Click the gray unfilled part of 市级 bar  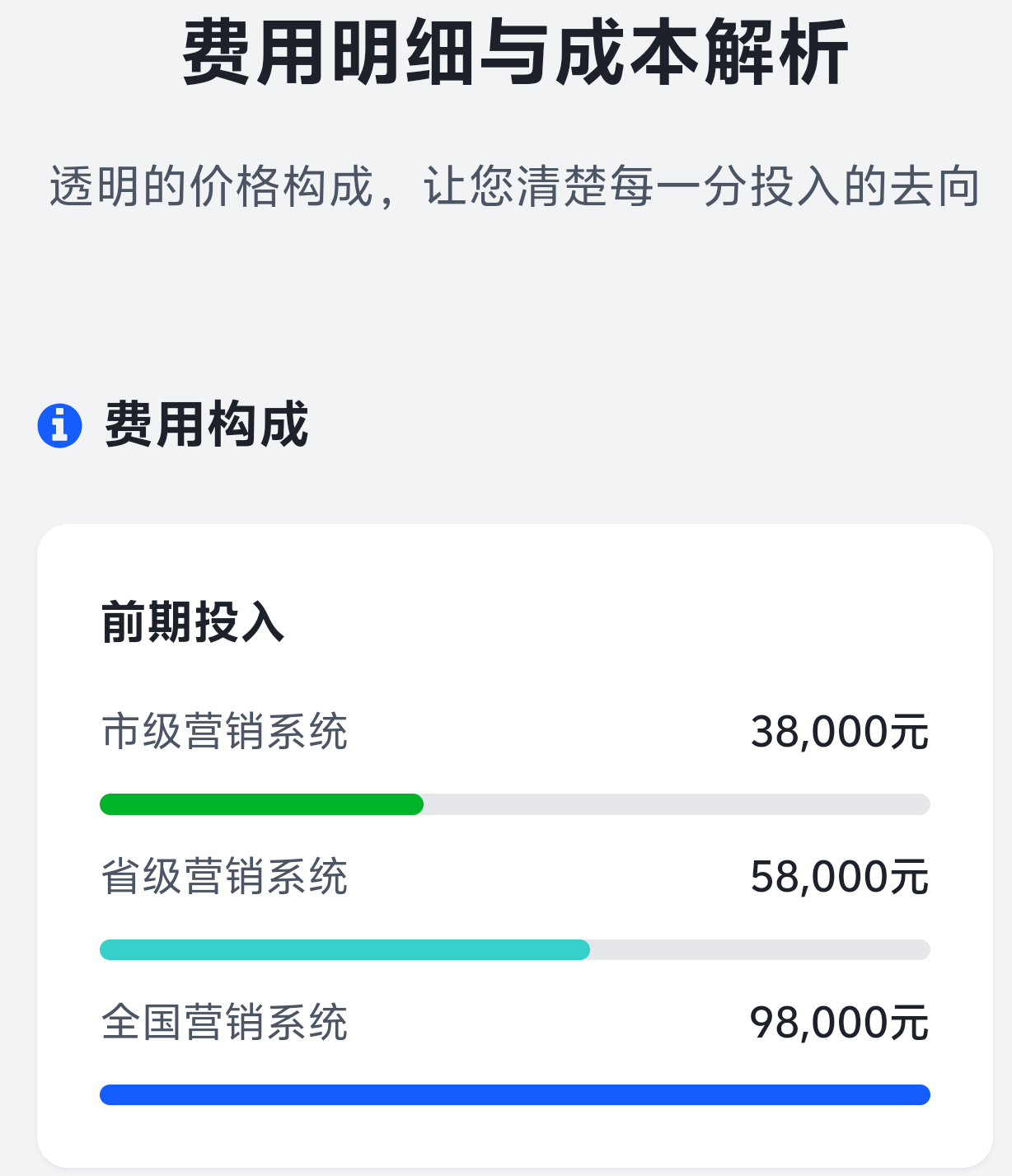click(676, 804)
